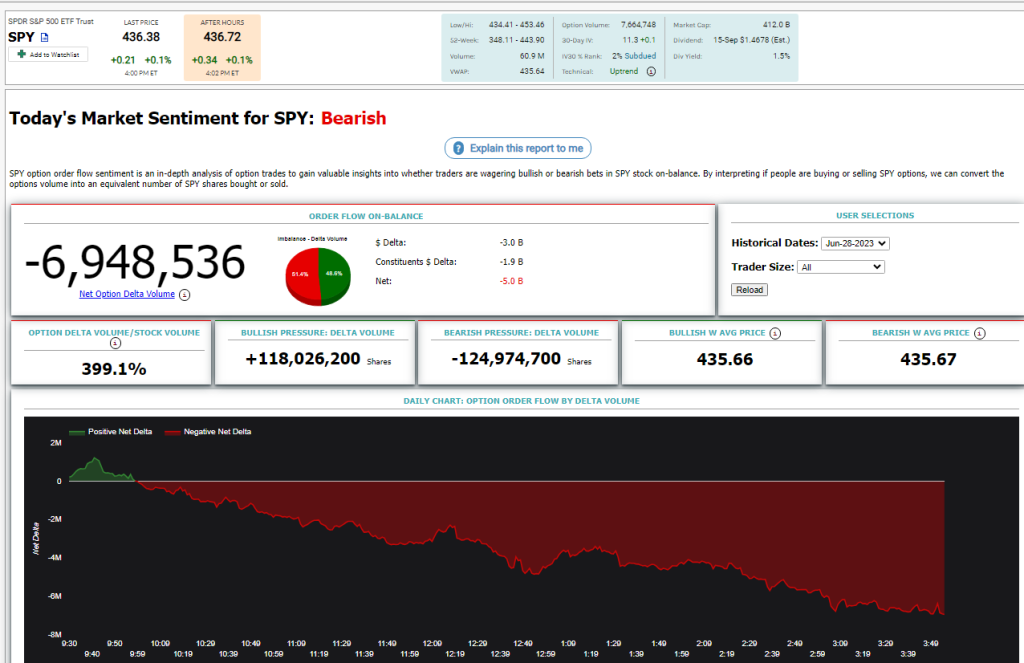Click the VWAP 435.64 value
Screen dimensions: 1024x663
pos(532,72)
